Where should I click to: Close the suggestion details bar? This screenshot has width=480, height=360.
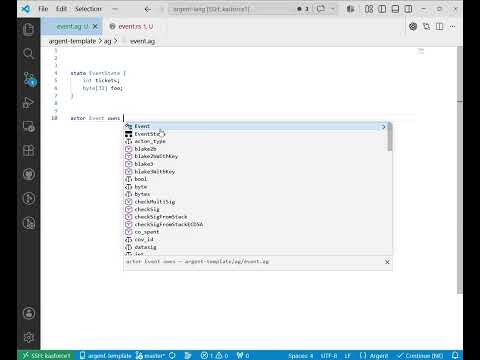point(387,262)
